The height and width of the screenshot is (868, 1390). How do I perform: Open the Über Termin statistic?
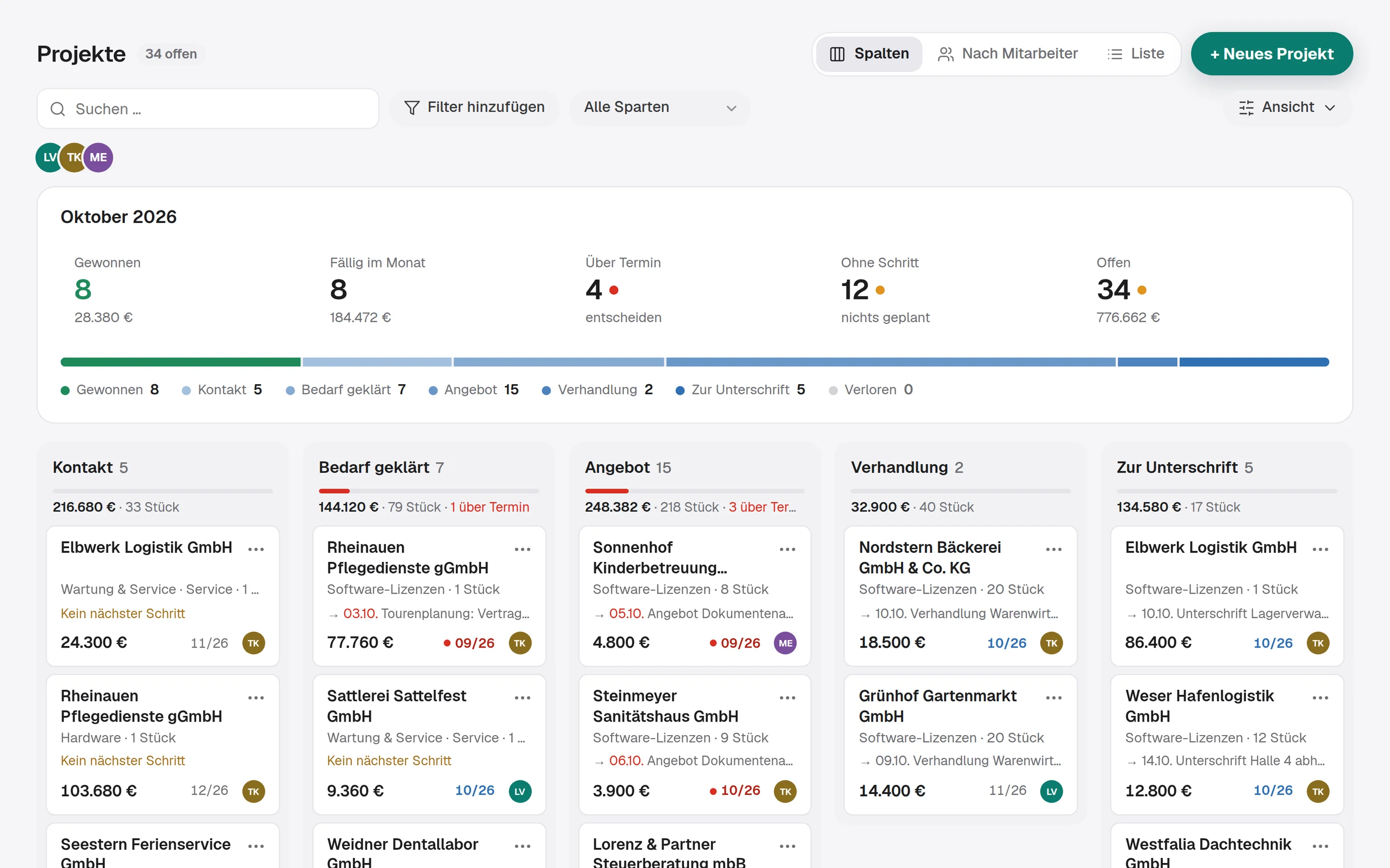coord(623,290)
